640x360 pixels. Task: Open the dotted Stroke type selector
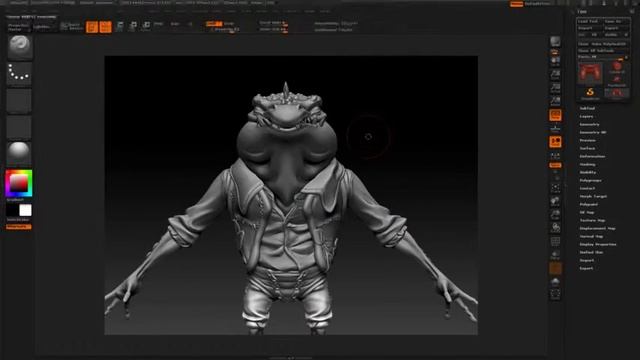[19, 74]
